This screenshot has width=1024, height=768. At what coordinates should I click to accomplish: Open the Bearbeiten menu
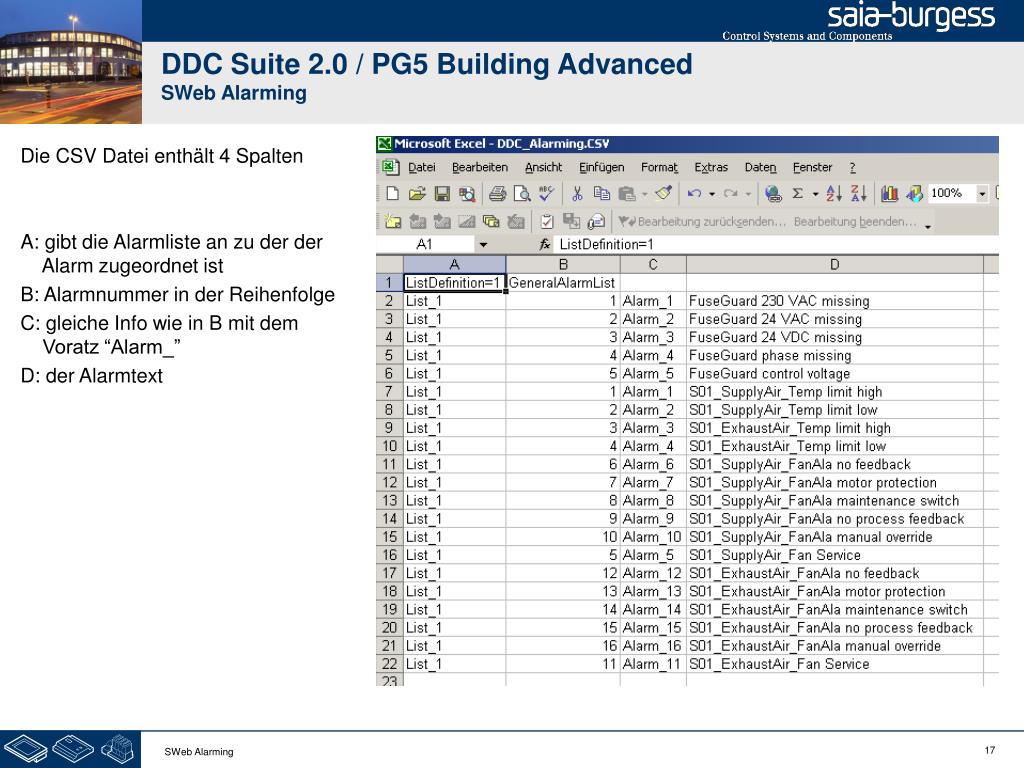click(480, 167)
